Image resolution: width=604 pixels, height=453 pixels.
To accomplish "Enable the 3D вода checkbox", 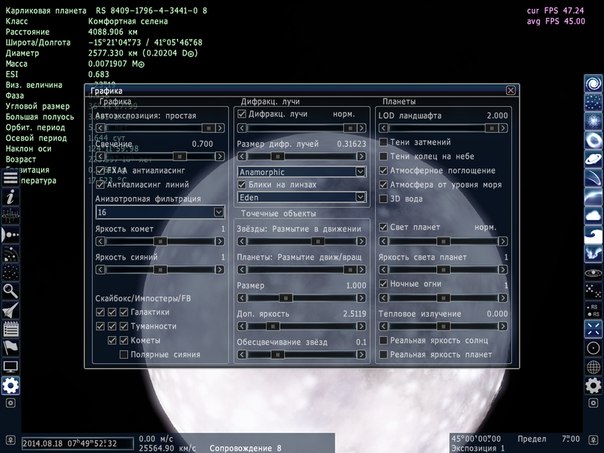I will pyautogui.click(x=383, y=199).
